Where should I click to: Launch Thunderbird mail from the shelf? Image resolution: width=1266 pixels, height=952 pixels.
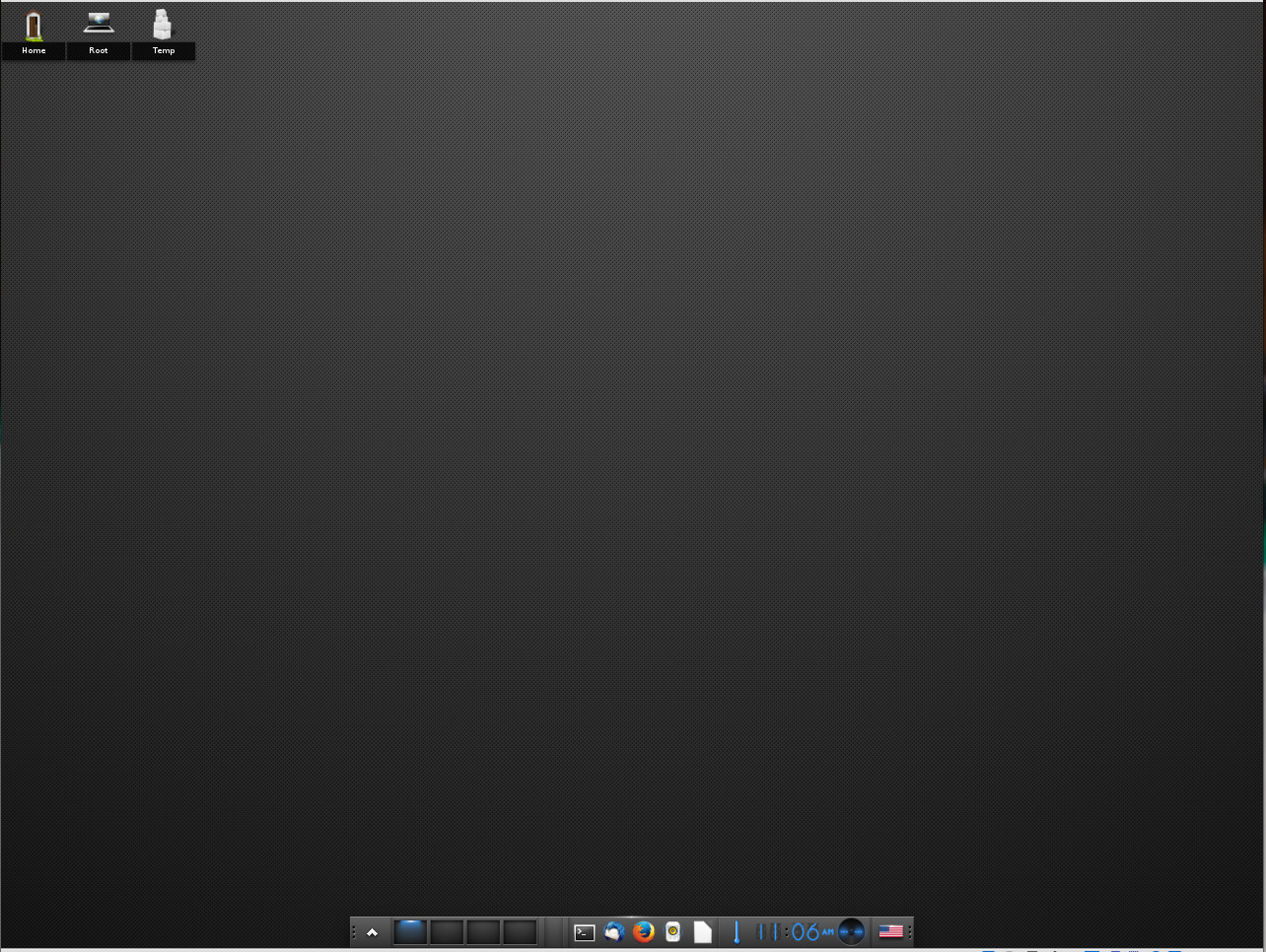[x=614, y=931]
